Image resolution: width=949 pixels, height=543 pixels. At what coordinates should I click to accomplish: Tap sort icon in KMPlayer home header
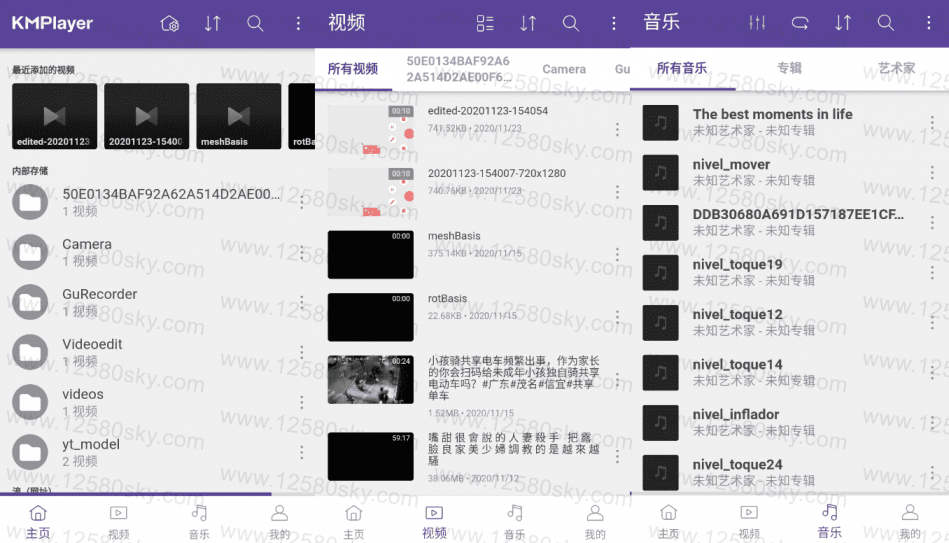212,24
